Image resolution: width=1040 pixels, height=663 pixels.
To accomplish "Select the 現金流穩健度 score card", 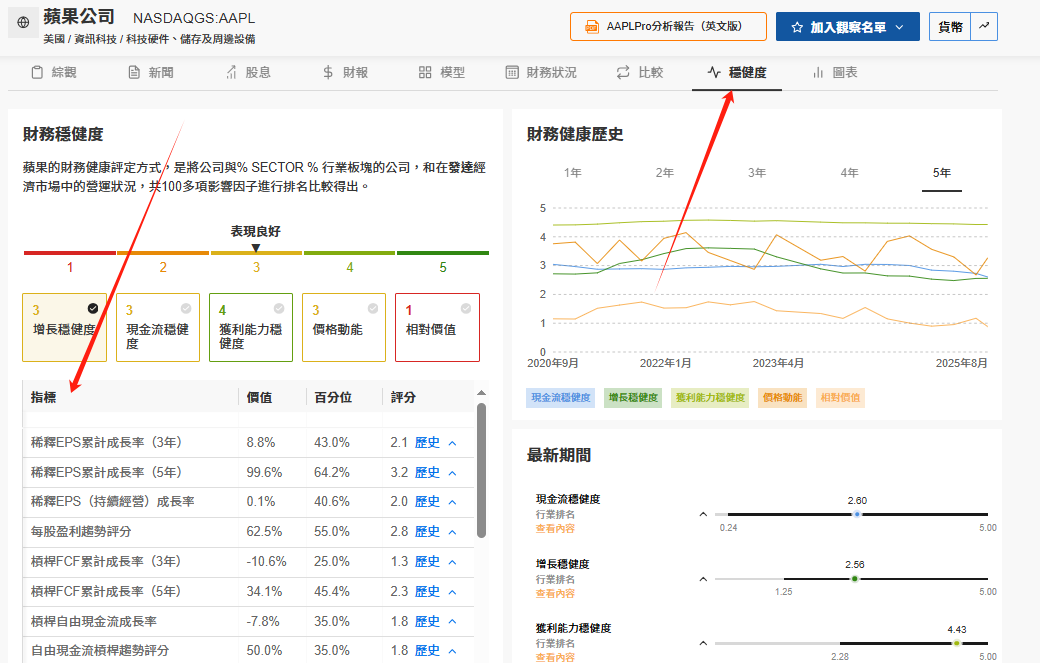I will (x=158, y=328).
